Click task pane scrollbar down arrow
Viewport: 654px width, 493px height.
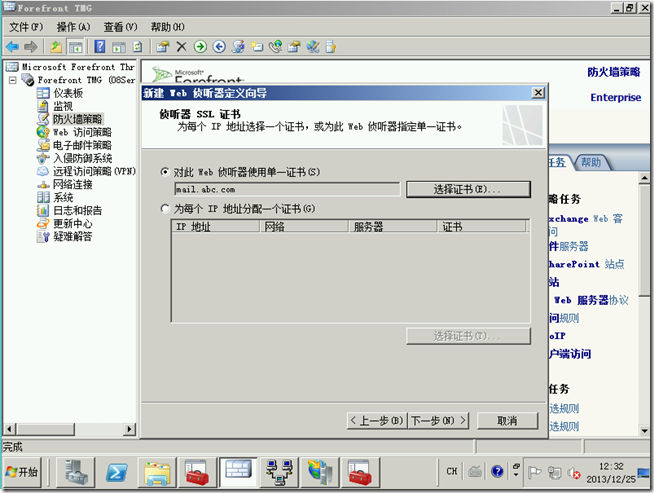(x=644, y=430)
